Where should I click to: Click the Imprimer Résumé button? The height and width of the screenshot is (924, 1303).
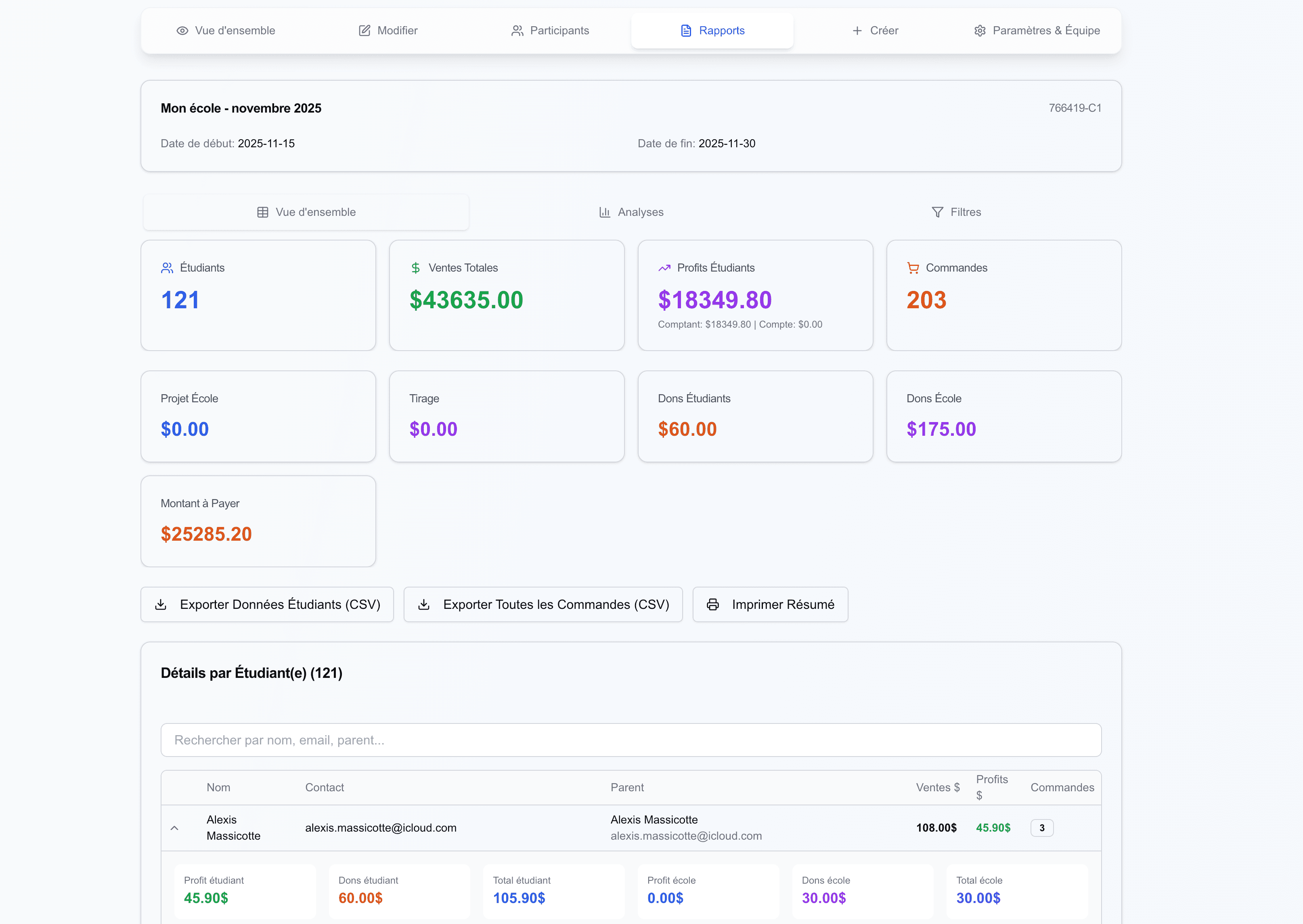click(770, 604)
